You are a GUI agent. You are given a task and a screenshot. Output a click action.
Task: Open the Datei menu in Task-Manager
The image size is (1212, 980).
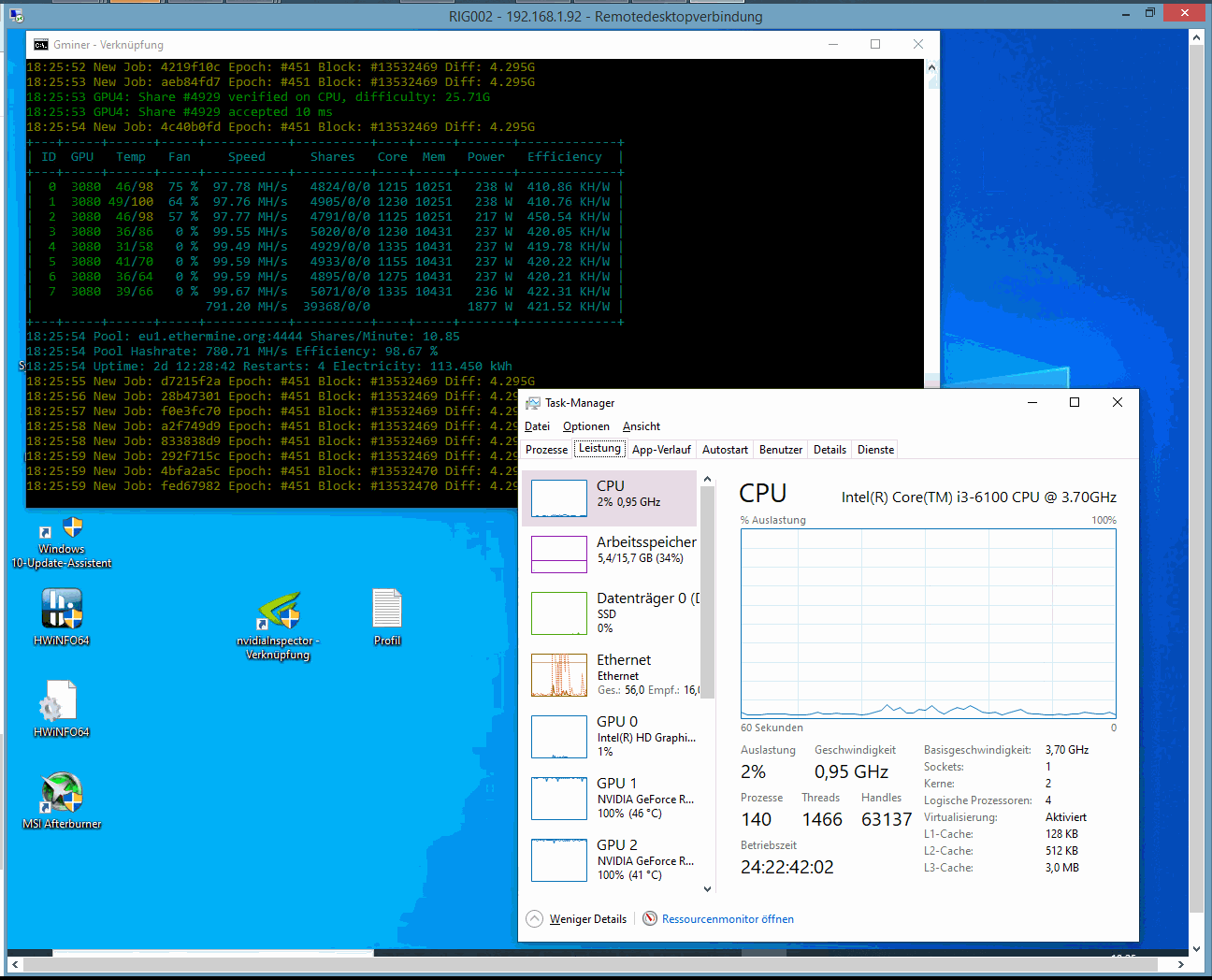(x=537, y=426)
